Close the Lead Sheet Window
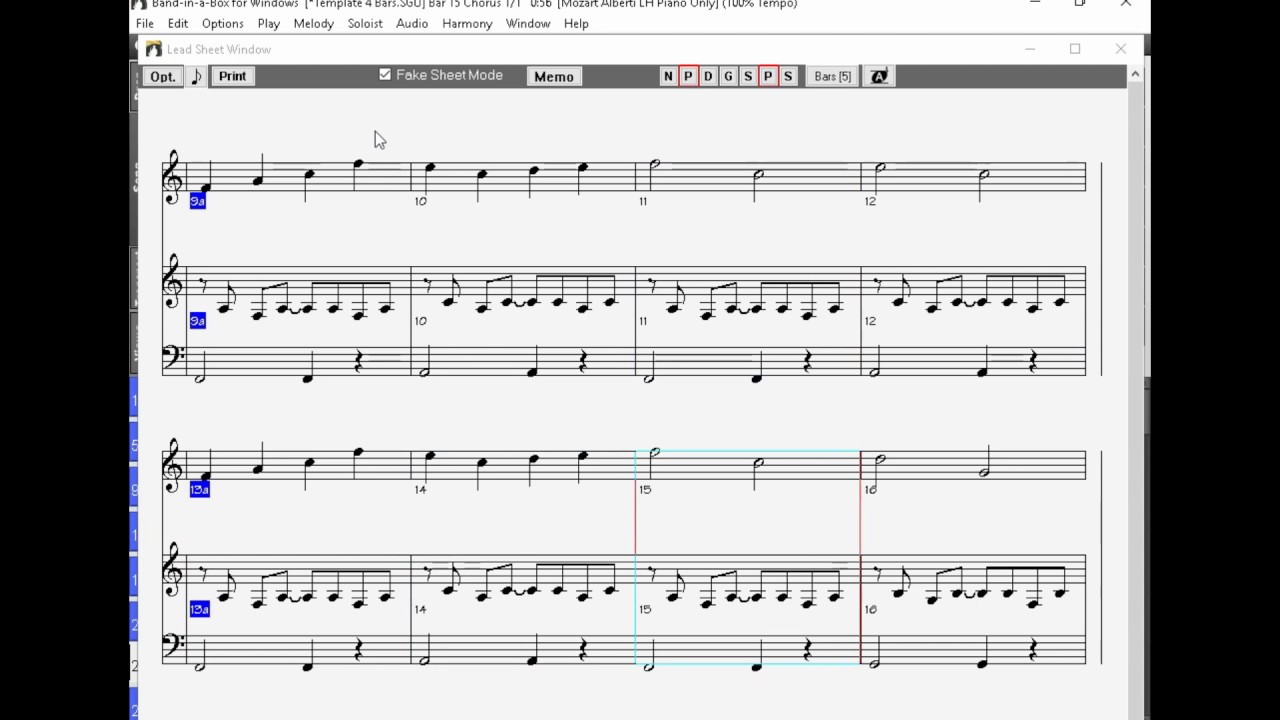The width and height of the screenshot is (1280, 720). (x=1120, y=49)
